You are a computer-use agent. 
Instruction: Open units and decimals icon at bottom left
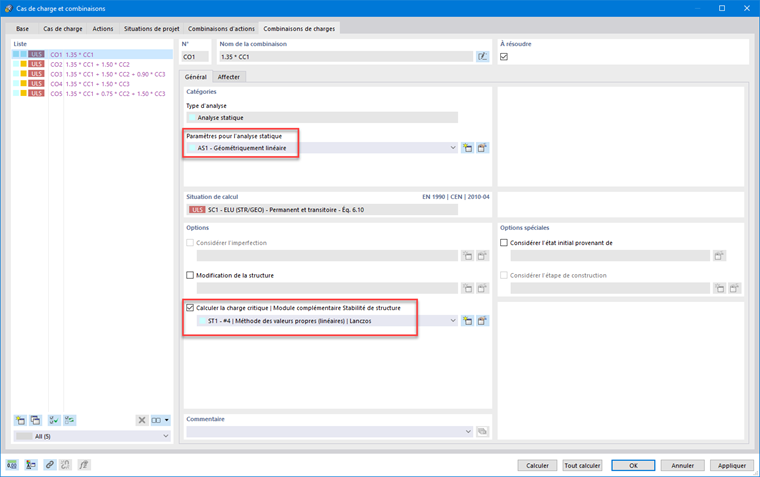[12, 465]
